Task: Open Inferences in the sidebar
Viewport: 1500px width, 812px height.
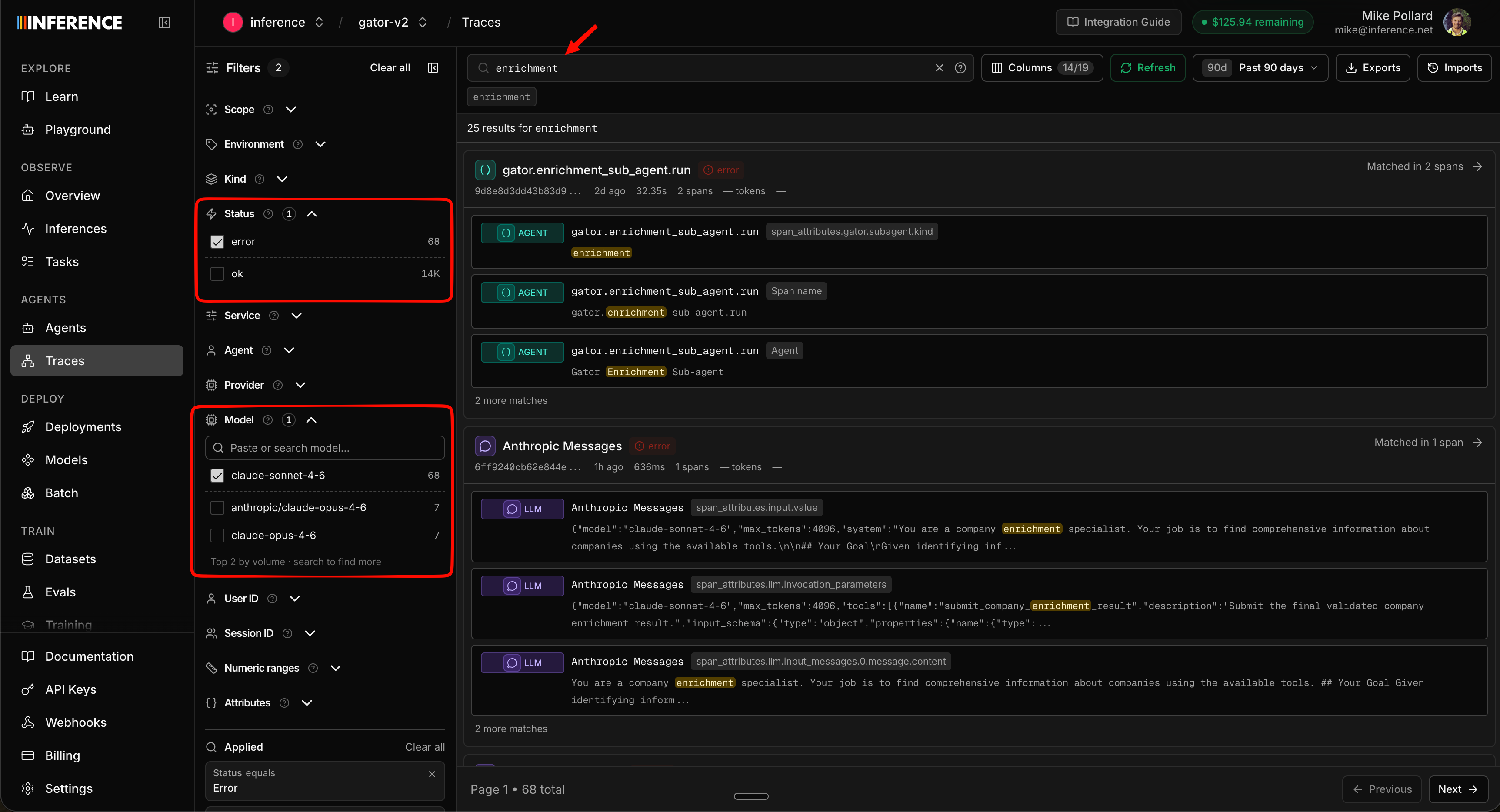Action: (x=97, y=229)
